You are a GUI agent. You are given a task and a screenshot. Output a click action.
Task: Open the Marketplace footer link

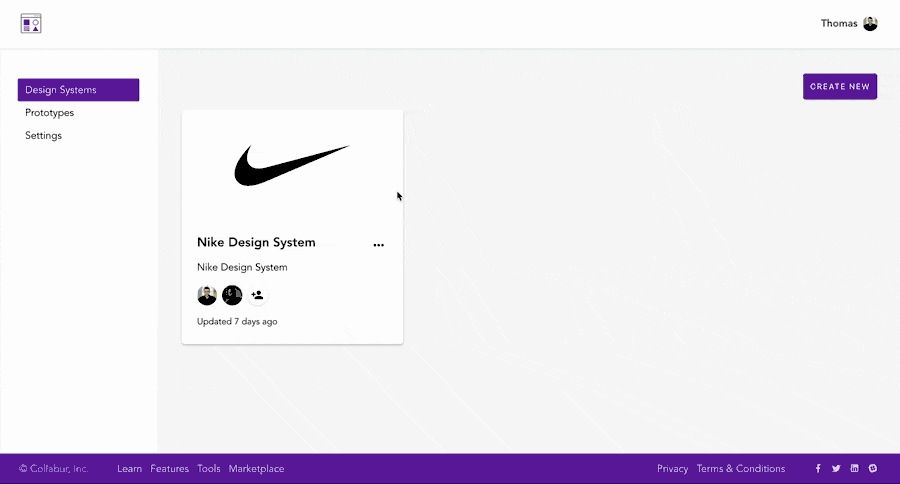(256, 468)
